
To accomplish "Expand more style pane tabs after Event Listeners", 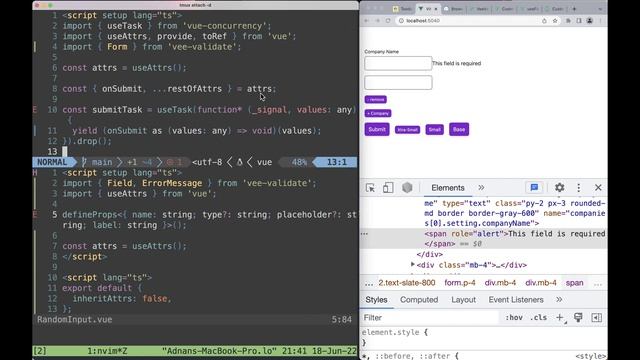I will point(559,300).
